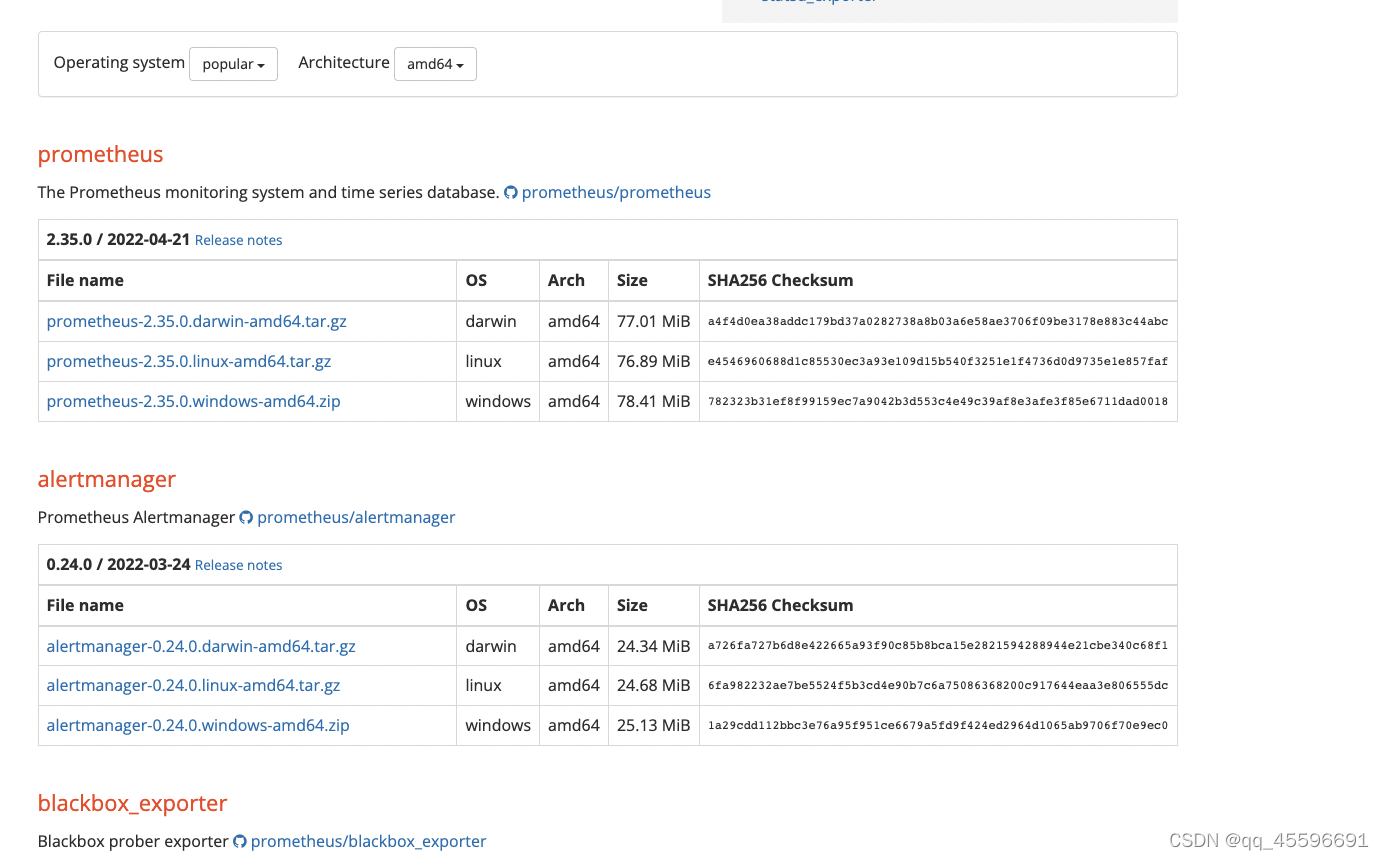This screenshot has width=1384, height=860.
Task: Download alertmanager-0.24.0.linux-amd64.tar.gz
Action: point(194,685)
